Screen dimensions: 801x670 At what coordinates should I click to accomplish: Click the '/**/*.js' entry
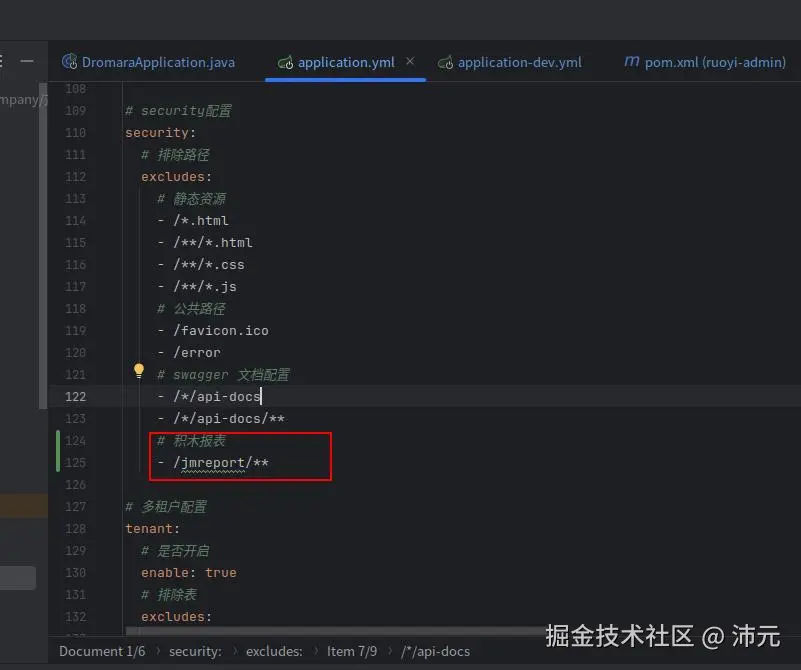click(x=204, y=286)
